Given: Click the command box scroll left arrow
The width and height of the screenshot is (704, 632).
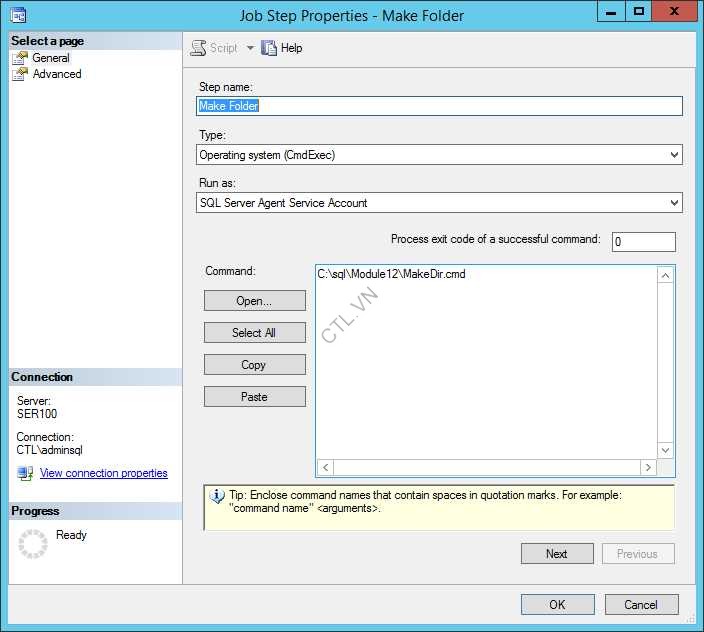Looking at the screenshot, I should coord(326,467).
